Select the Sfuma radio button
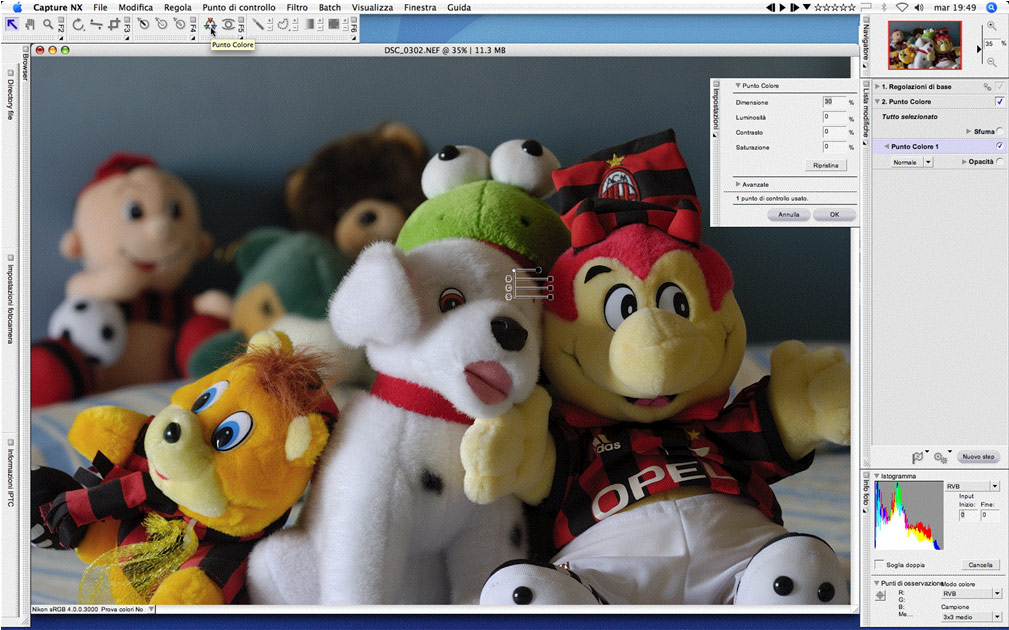This screenshot has width=1009, height=630. [x=999, y=131]
